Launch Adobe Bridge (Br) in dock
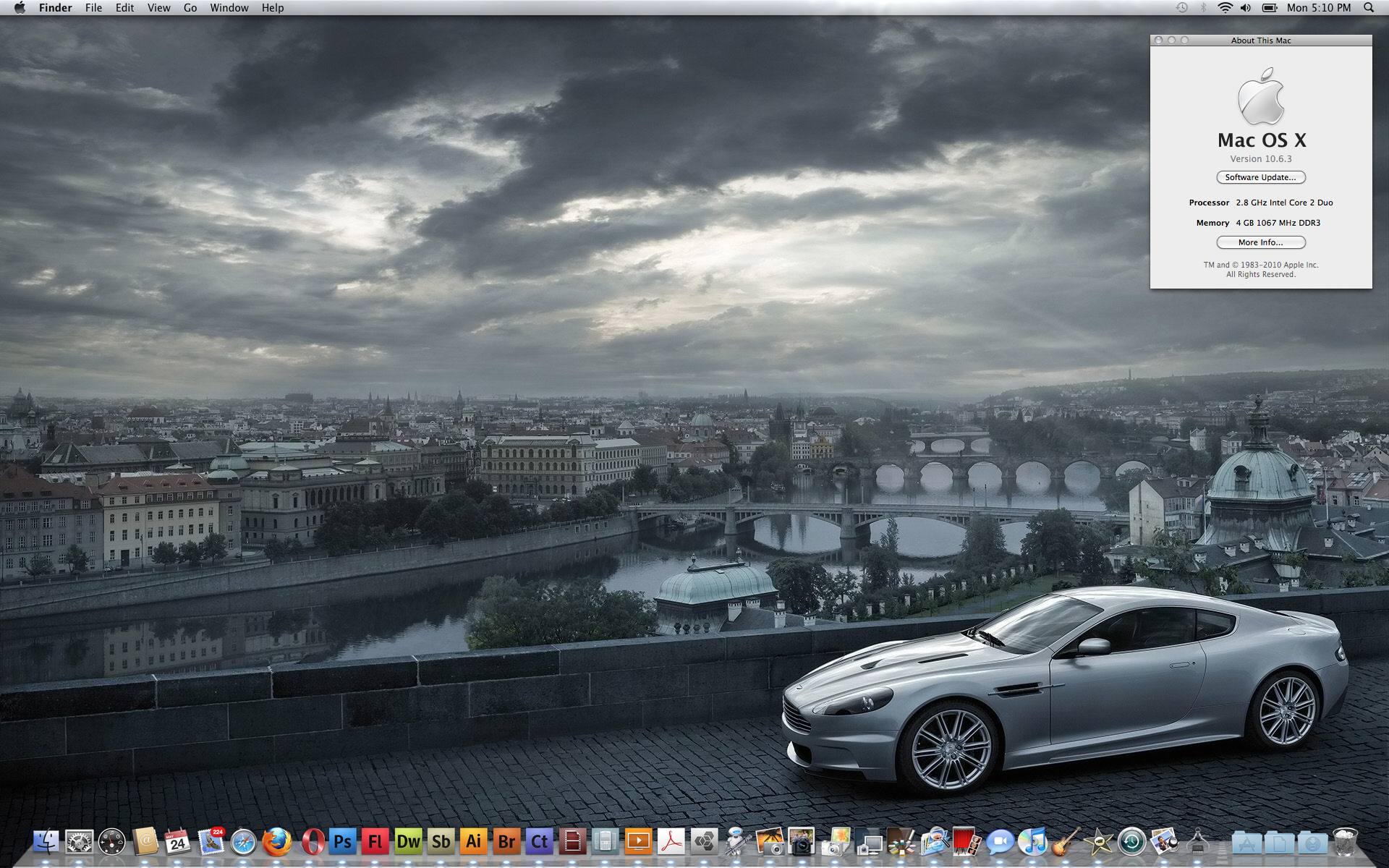Screen dimensions: 1389x868 (x=506, y=842)
